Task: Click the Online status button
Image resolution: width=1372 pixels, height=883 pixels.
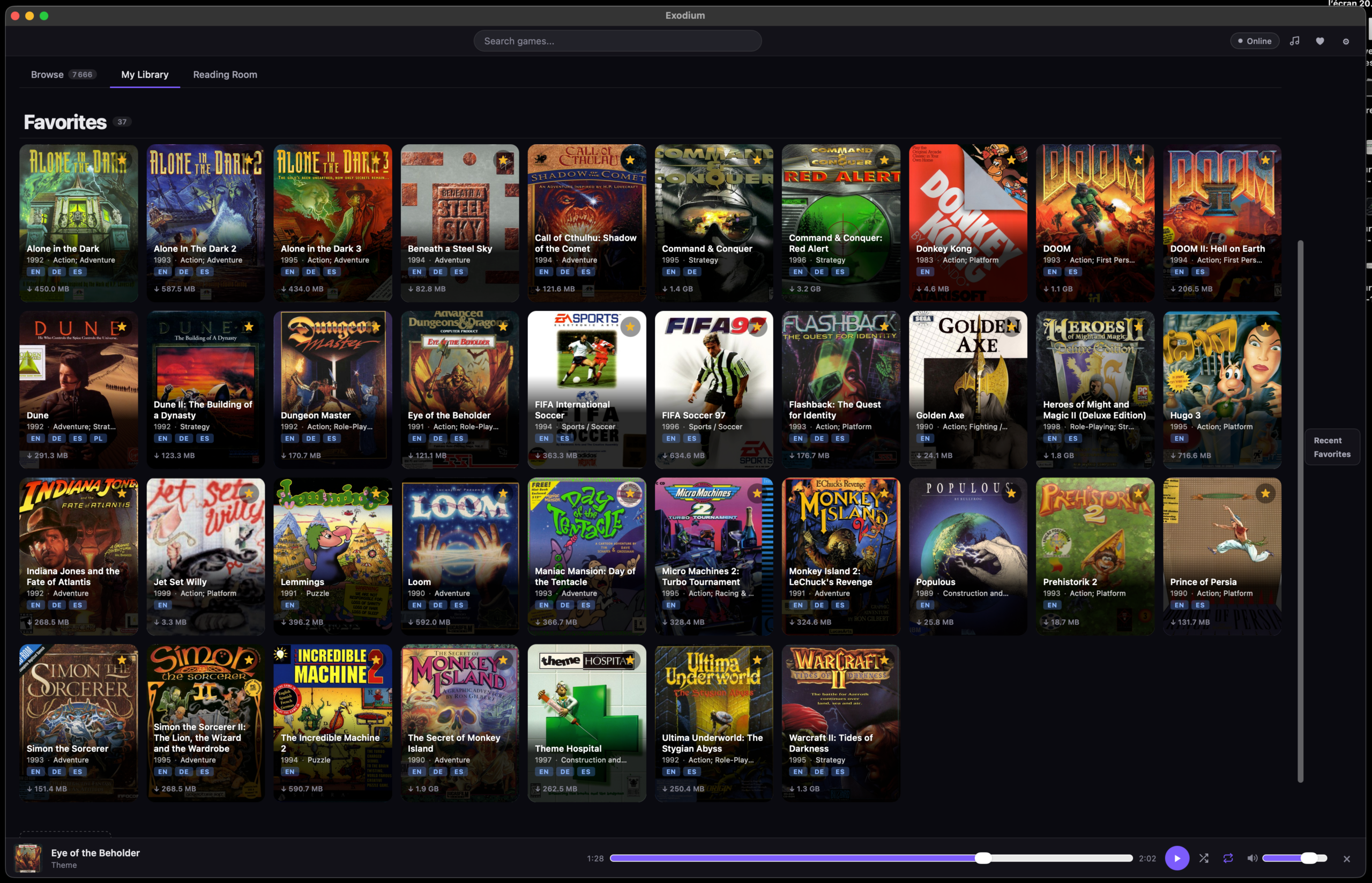Action: [1254, 41]
